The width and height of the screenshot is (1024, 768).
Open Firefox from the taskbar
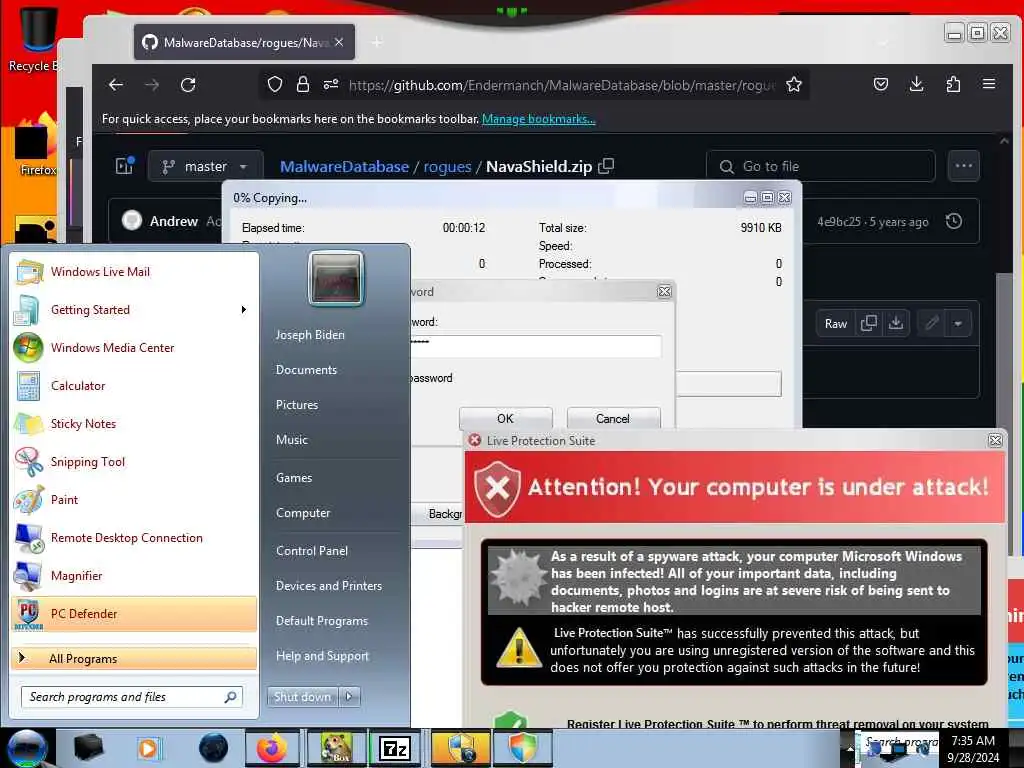point(272,748)
